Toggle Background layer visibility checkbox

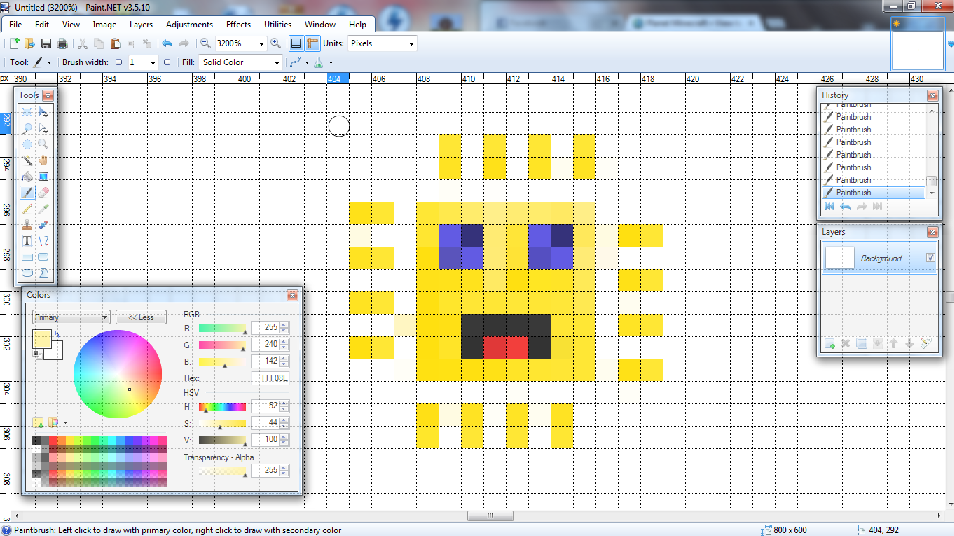[x=930, y=258]
